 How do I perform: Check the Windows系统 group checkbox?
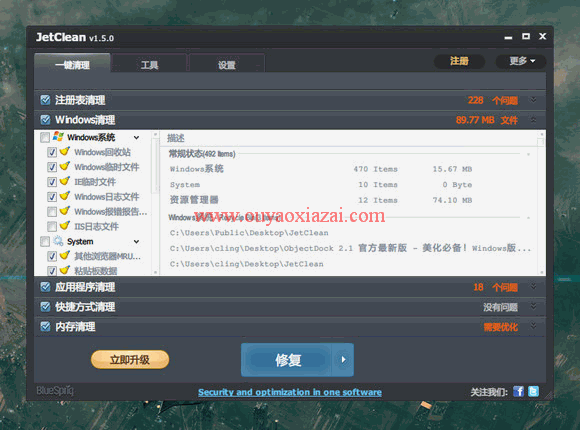click(45, 138)
